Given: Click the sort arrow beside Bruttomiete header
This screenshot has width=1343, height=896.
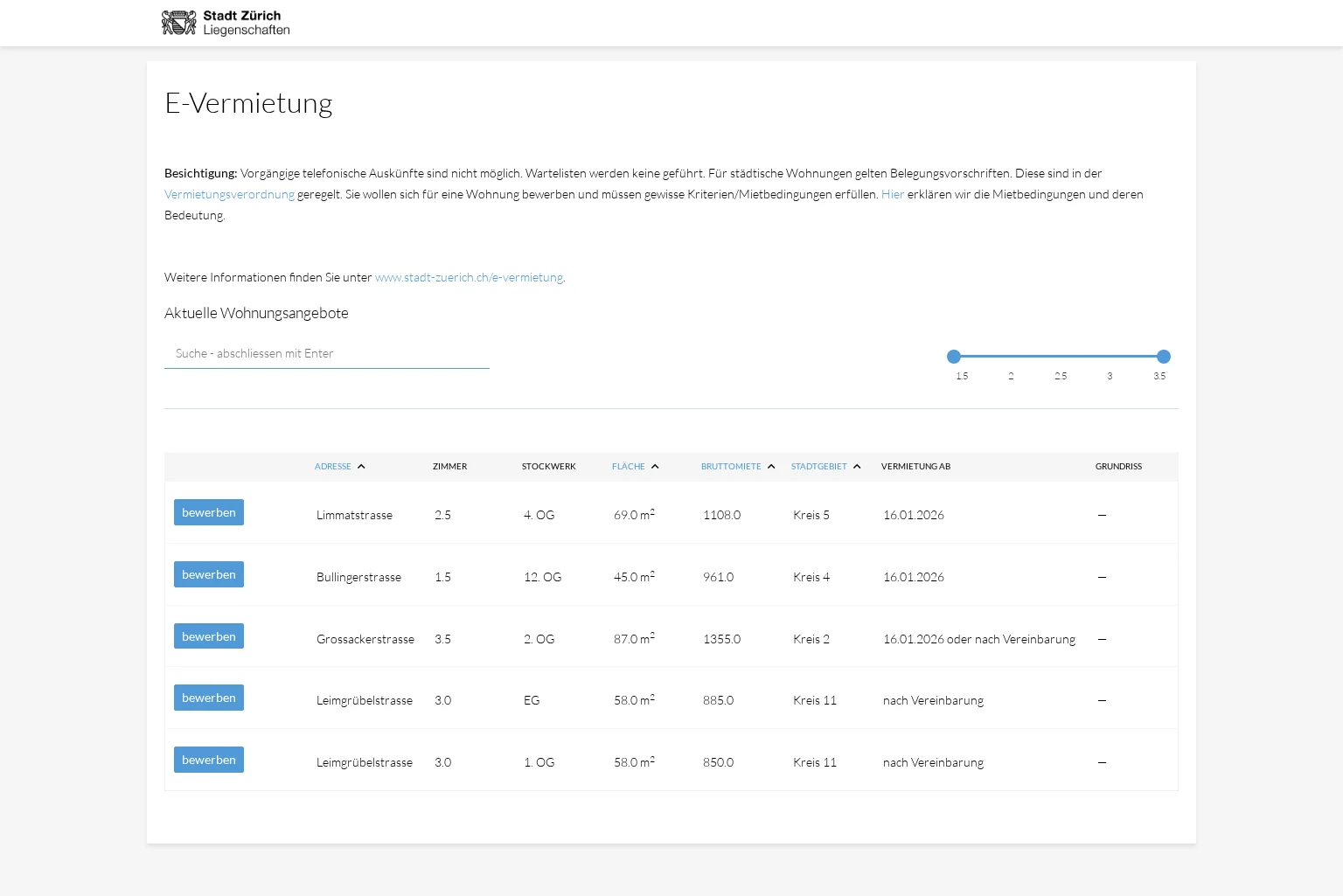Looking at the screenshot, I should (771, 467).
